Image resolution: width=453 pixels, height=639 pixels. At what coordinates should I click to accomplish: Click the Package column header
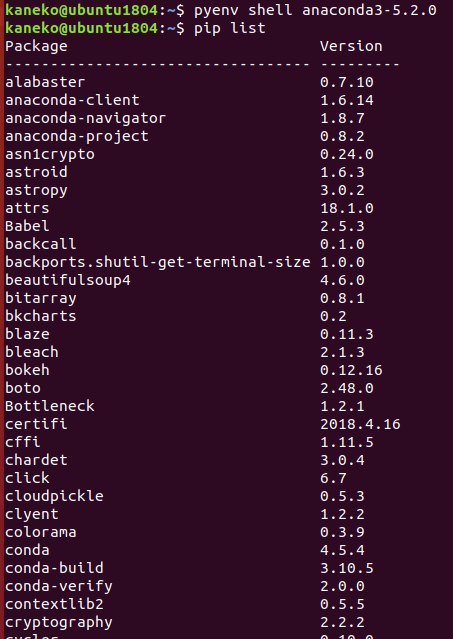point(36,46)
